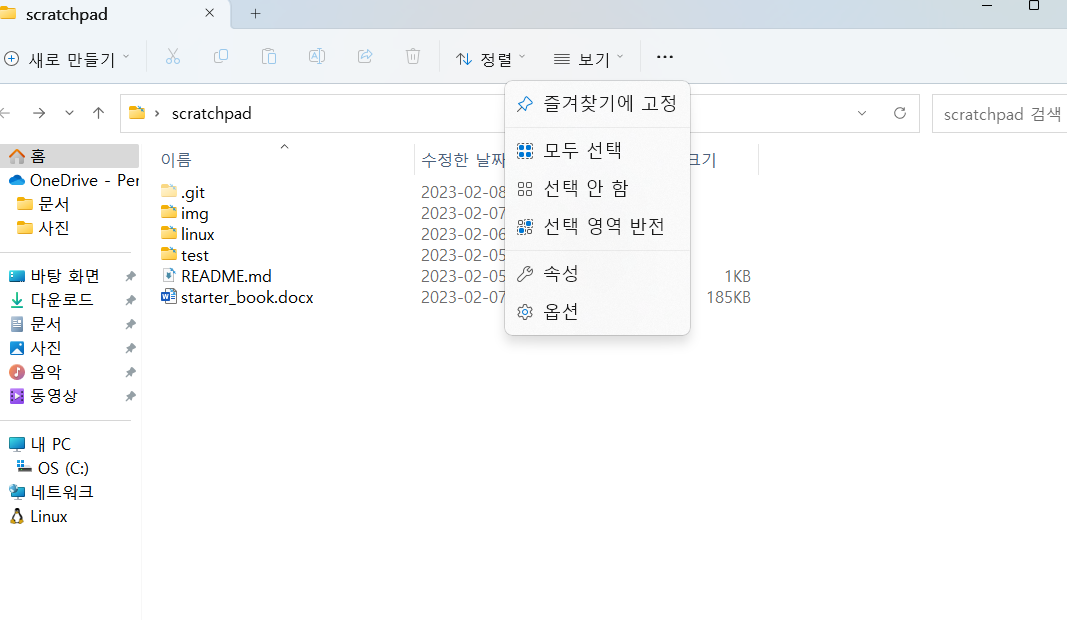Click the Paste icon
The width and height of the screenshot is (1067, 620).
(268, 57)
